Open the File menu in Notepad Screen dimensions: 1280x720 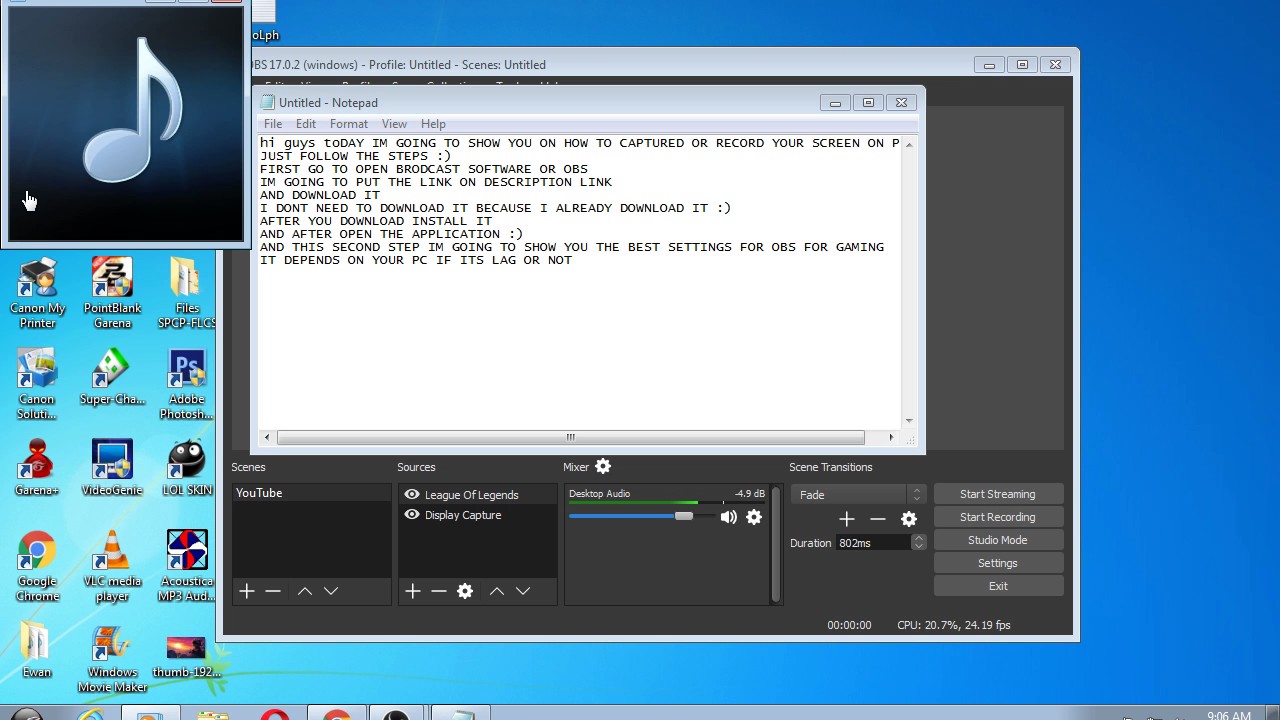273,124
